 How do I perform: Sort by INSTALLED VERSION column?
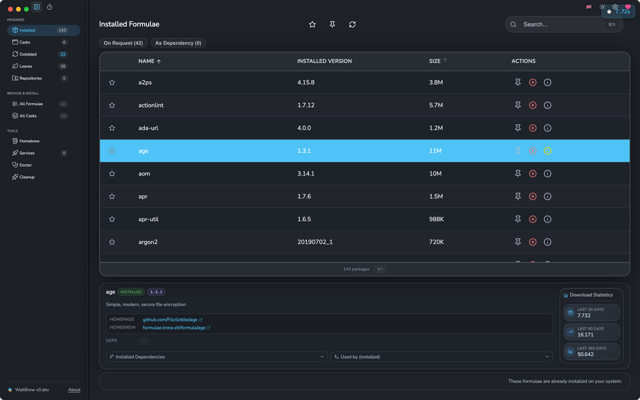pyautogui.click(x=324, y=61)
